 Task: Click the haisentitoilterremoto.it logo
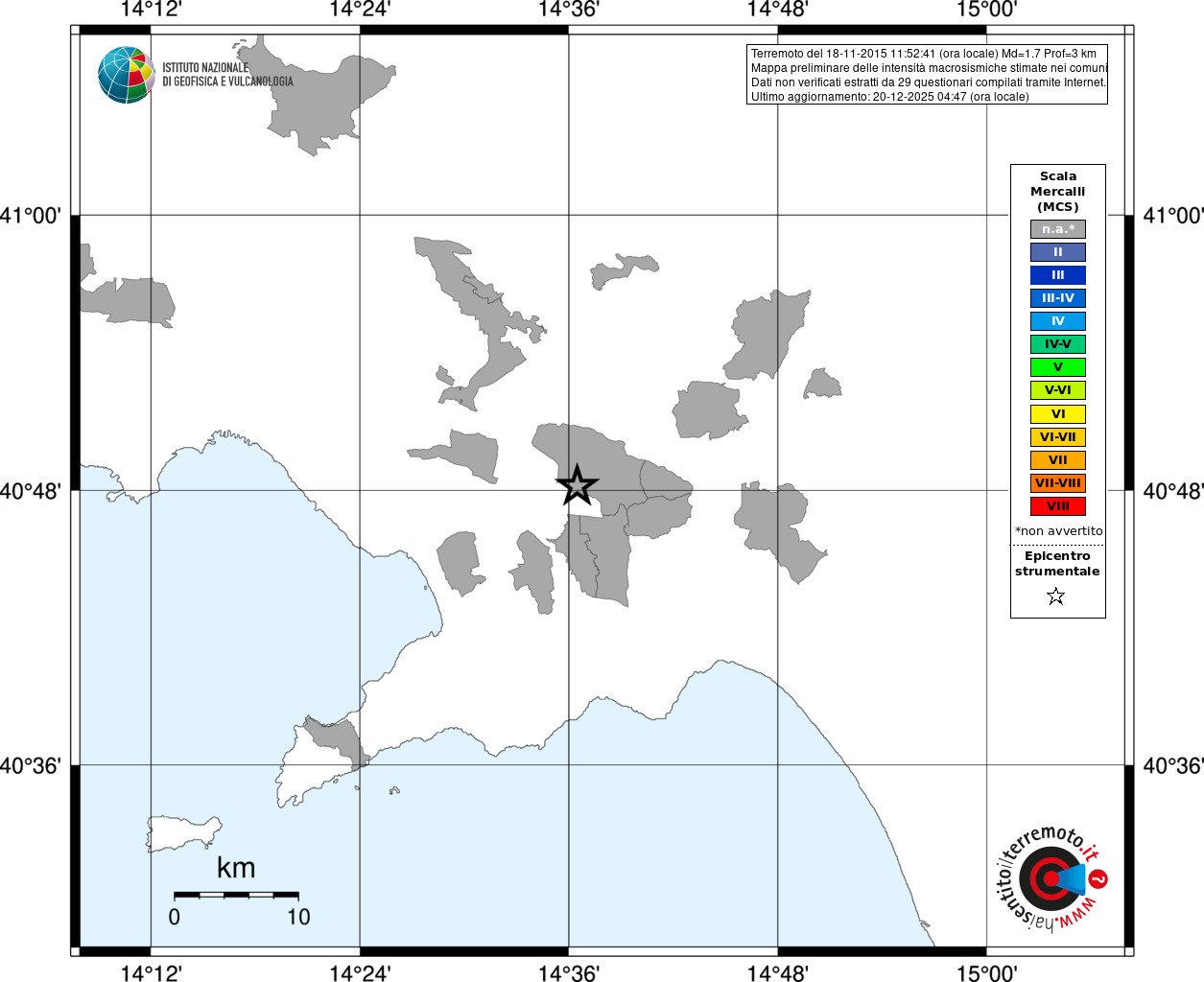(x=1051, y=877)
